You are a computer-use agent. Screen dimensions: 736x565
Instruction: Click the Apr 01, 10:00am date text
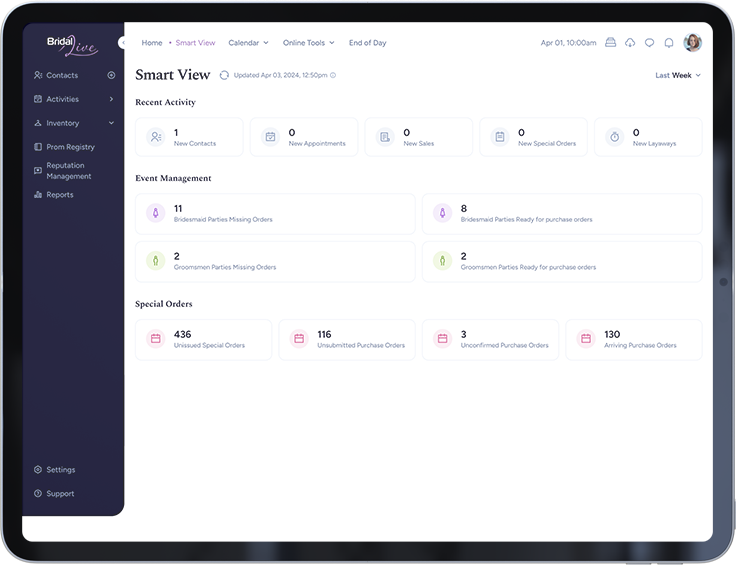(568, 43)
